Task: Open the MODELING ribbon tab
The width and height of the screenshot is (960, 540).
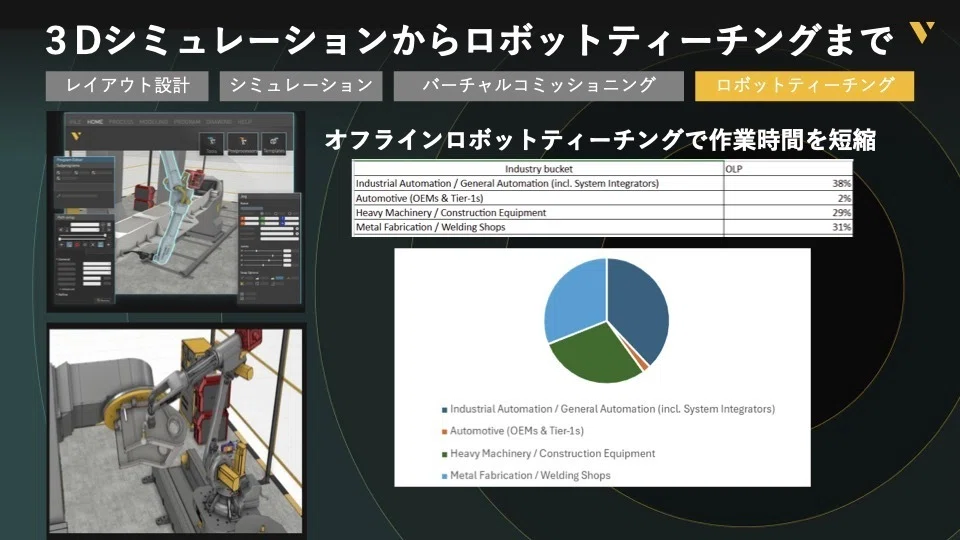Action: (154, 122)
